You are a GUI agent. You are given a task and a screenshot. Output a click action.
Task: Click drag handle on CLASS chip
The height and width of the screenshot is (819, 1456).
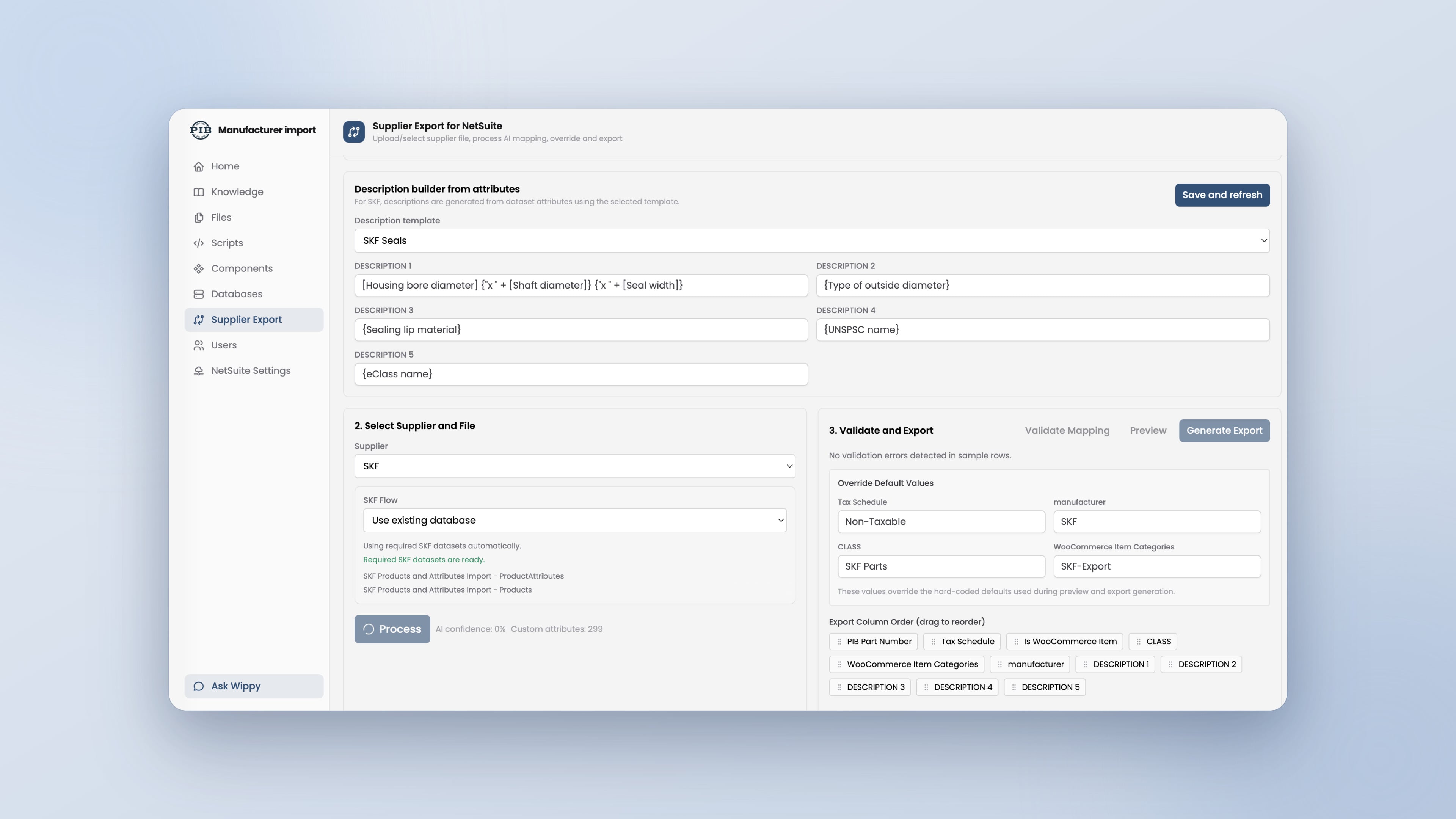pos(1138,642)
